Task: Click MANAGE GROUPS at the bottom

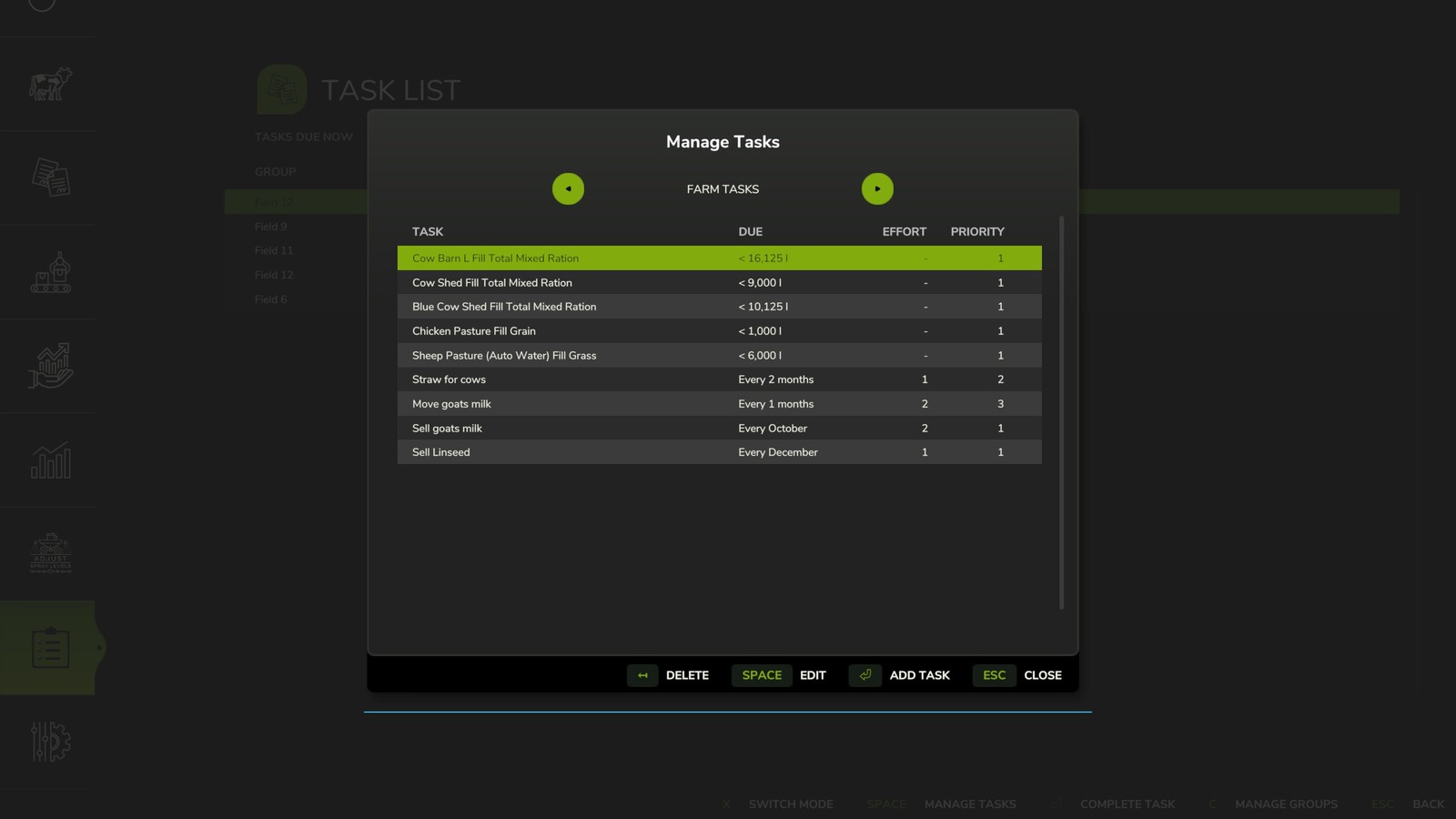Action: (x=1286, y=804)
